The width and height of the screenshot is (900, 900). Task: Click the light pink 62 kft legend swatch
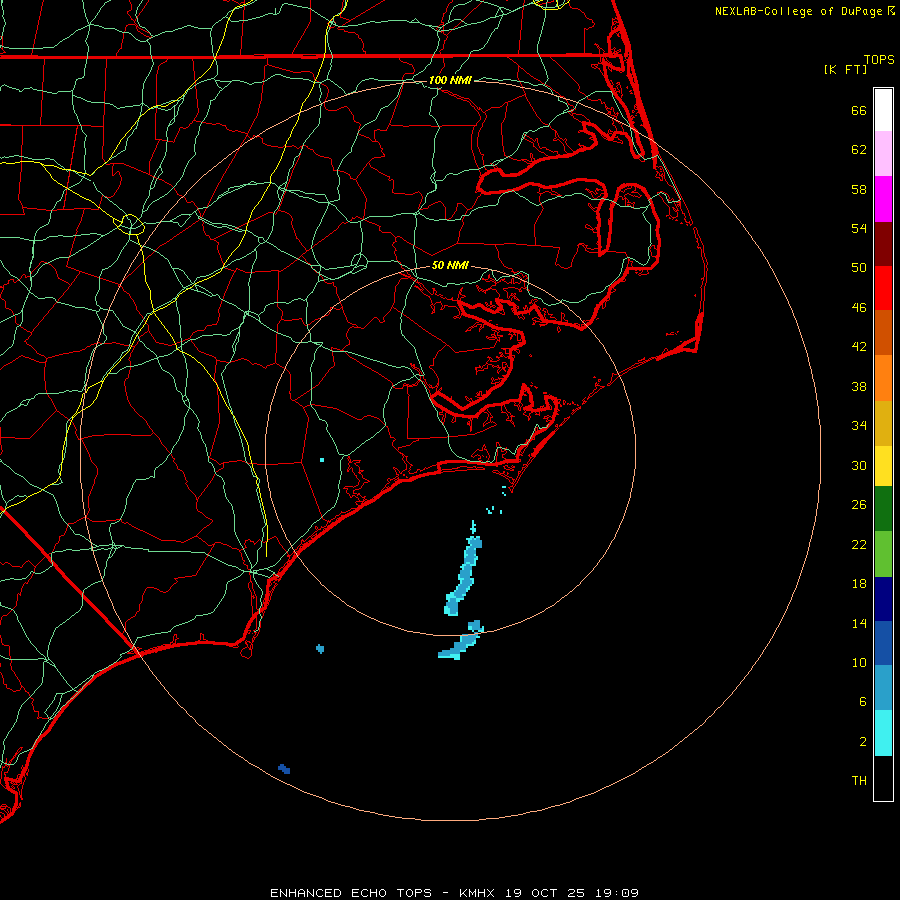tap(883, 153)
